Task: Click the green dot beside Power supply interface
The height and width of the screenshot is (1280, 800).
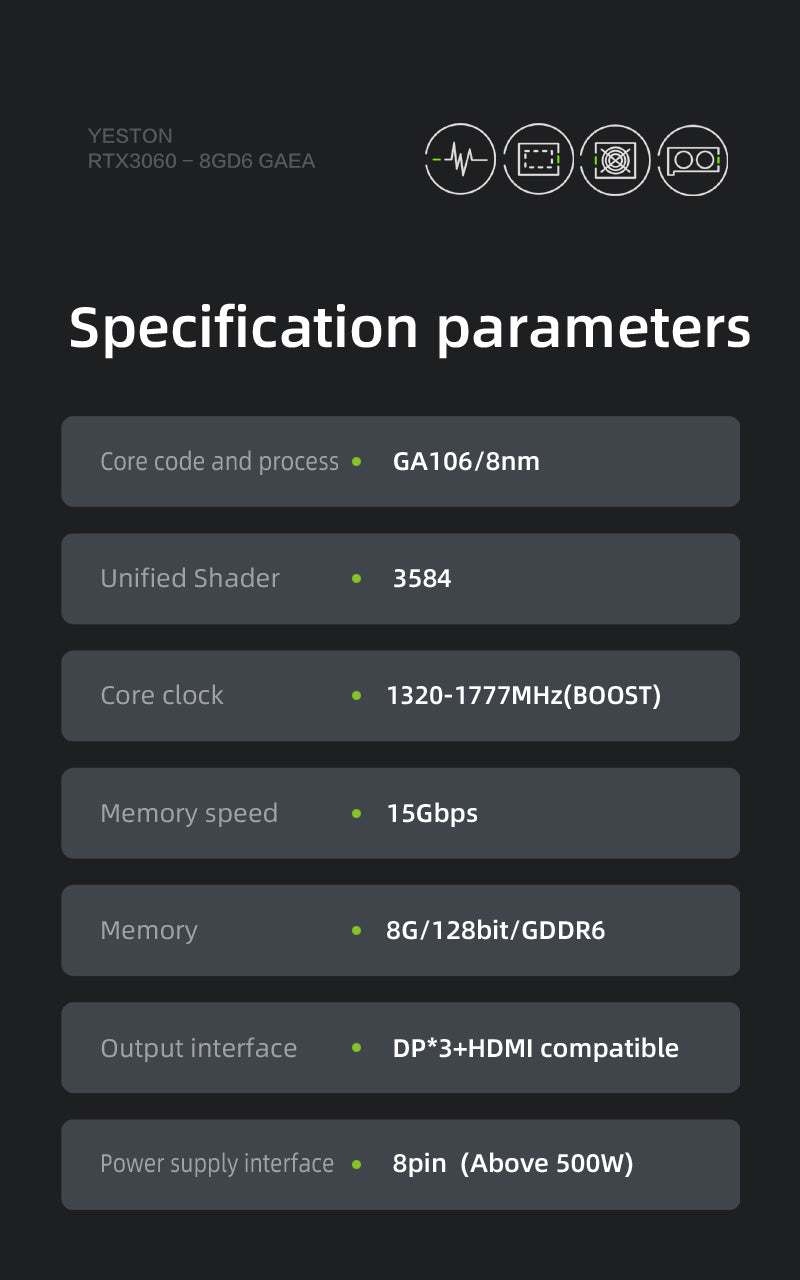Action: click(x=357, y=1164)
